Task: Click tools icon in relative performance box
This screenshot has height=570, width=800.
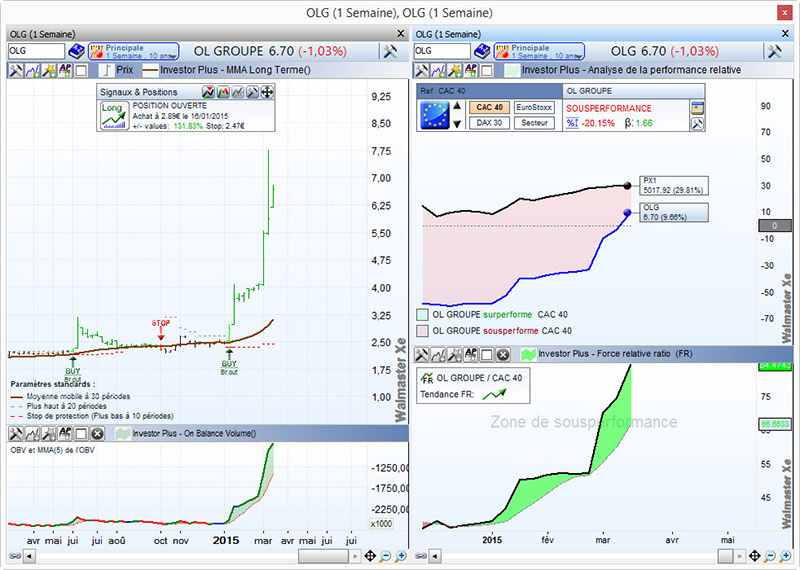Action: 697,123
